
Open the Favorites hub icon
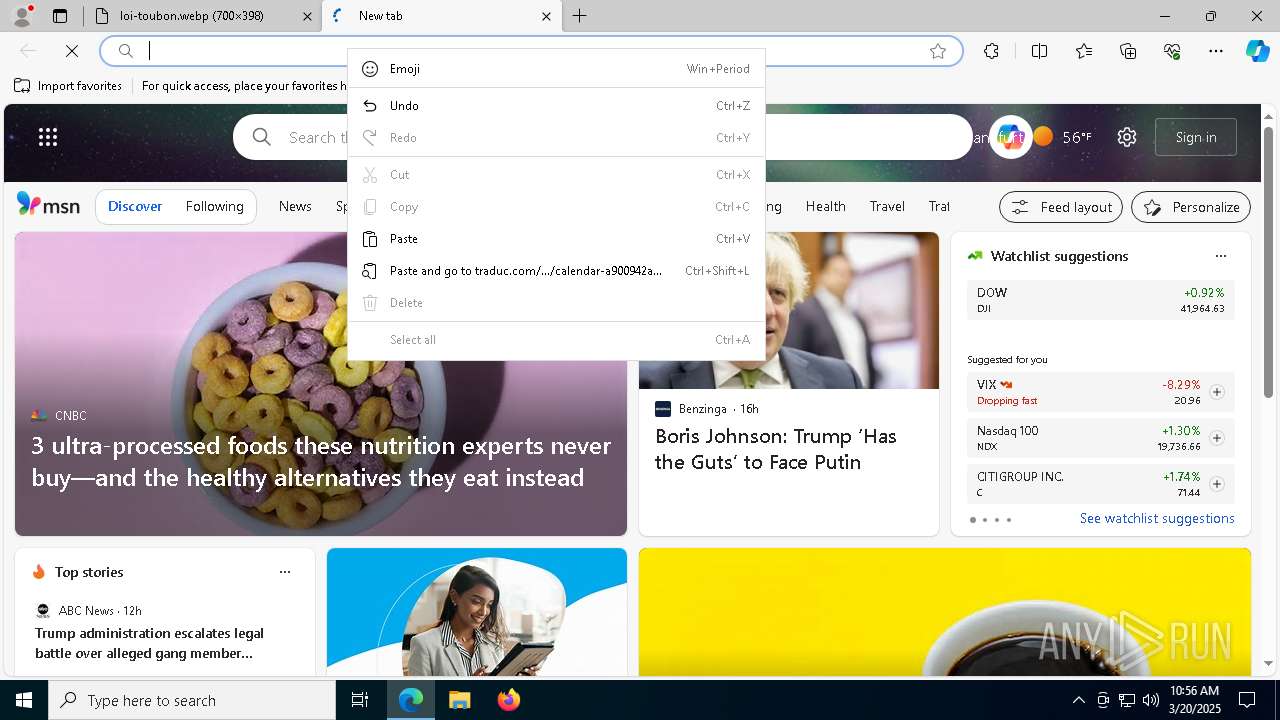point(1084,51)
